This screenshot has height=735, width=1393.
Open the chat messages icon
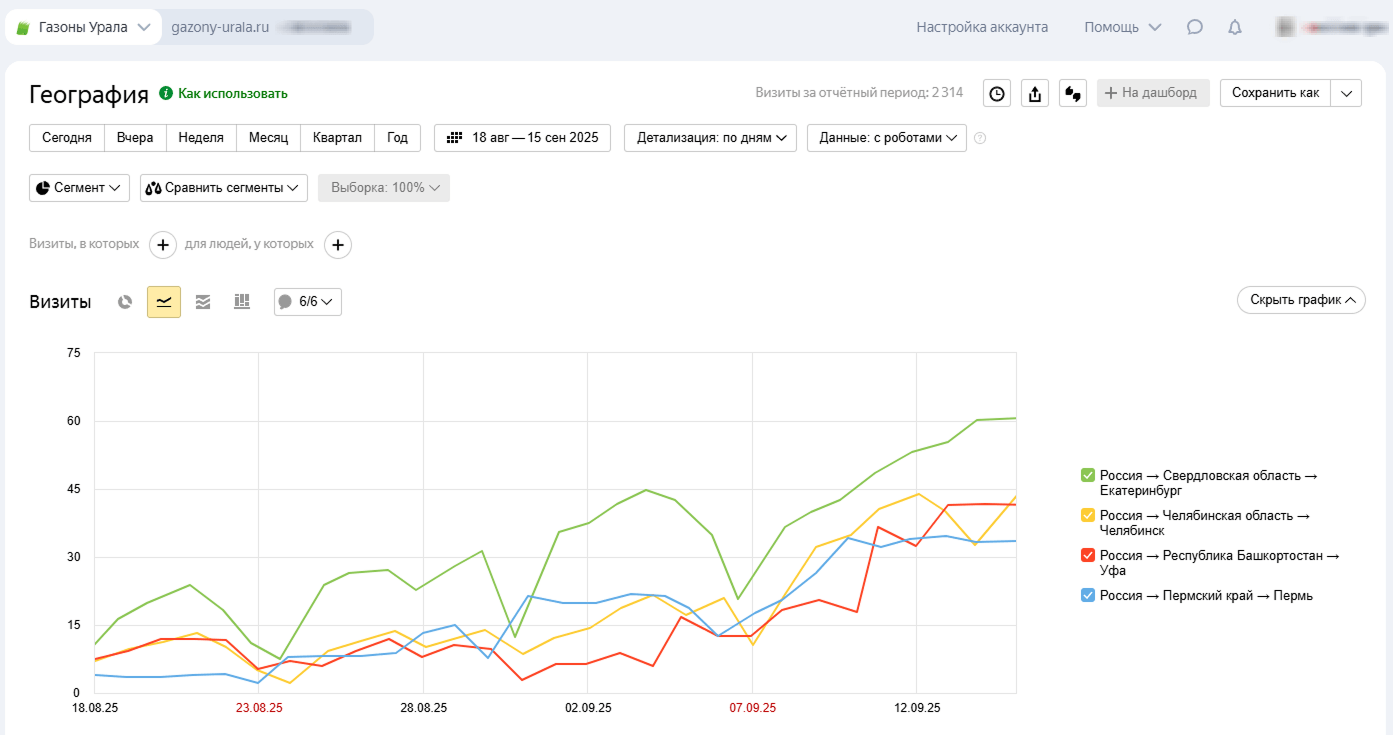coord(1194,27)
